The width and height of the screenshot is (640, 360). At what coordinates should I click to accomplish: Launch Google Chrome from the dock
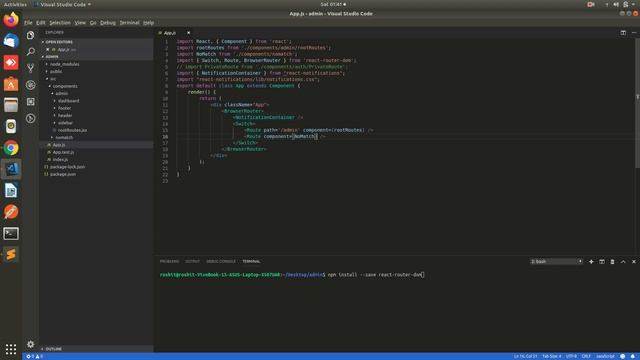[x=11, y=148]
